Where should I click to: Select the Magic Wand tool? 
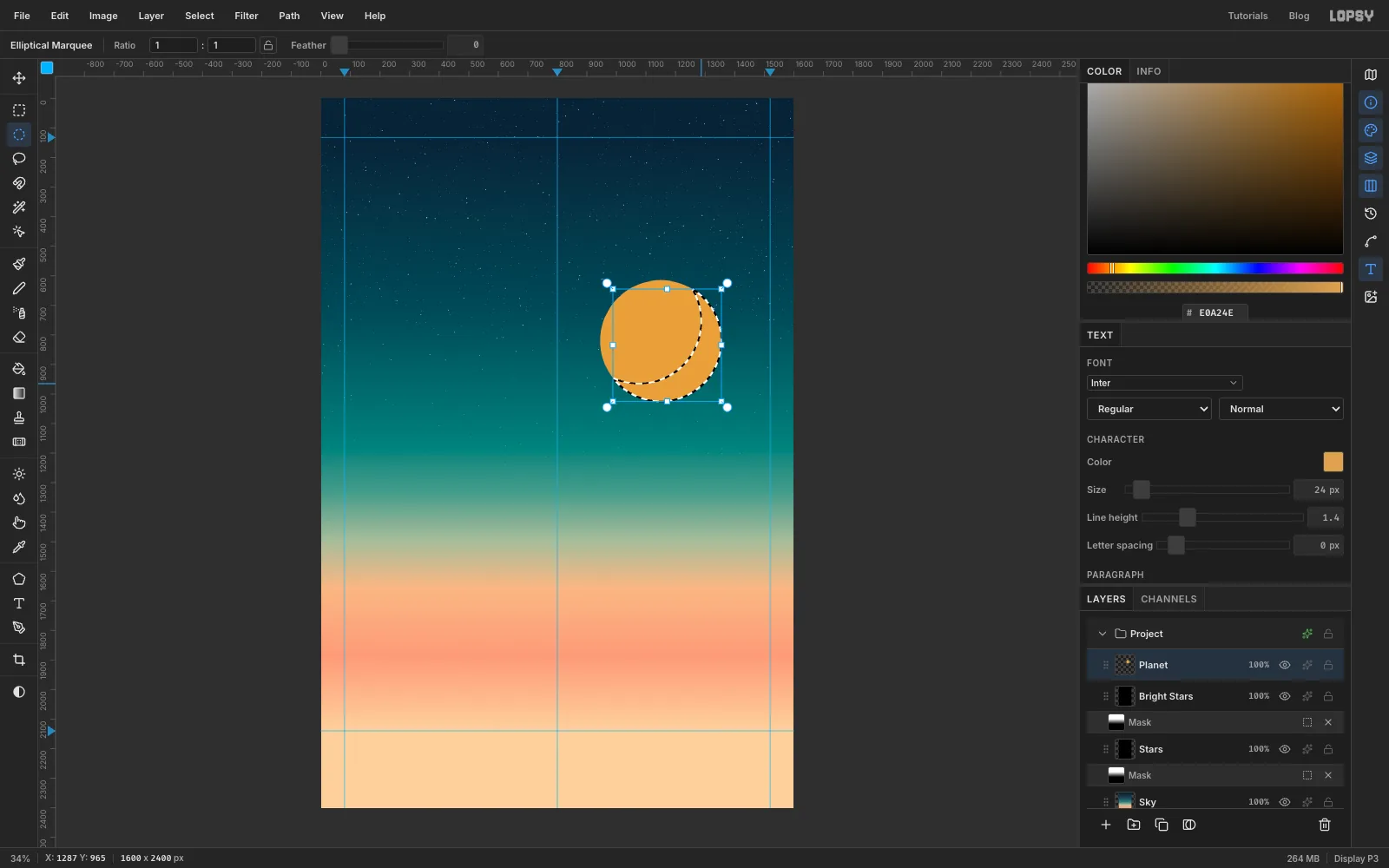pos(18,207)
